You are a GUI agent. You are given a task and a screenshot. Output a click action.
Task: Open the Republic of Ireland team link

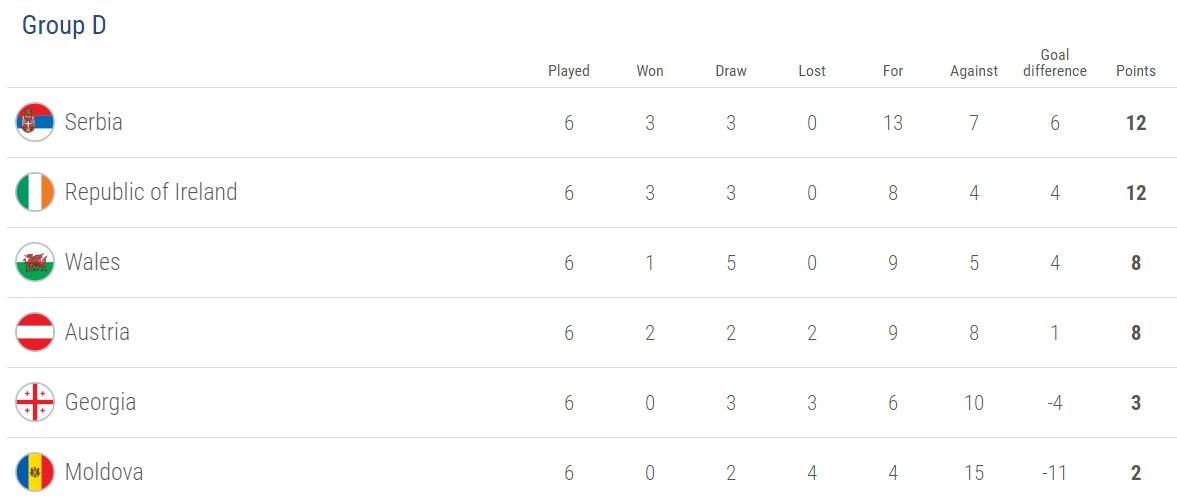pyautogui.click(x=151, y=192)
